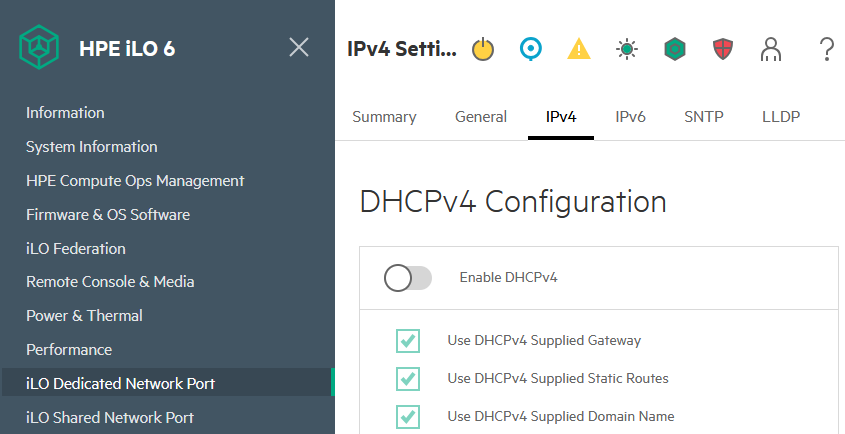
Task: Toggle the Enable DHCPv4 switch
Action: (408, 278)
